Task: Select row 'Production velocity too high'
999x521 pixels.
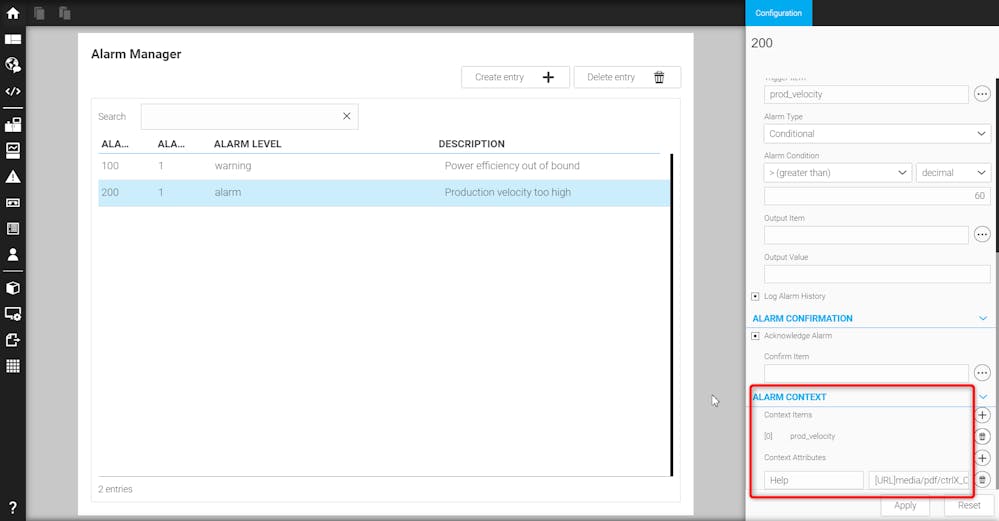Action: 384,192
